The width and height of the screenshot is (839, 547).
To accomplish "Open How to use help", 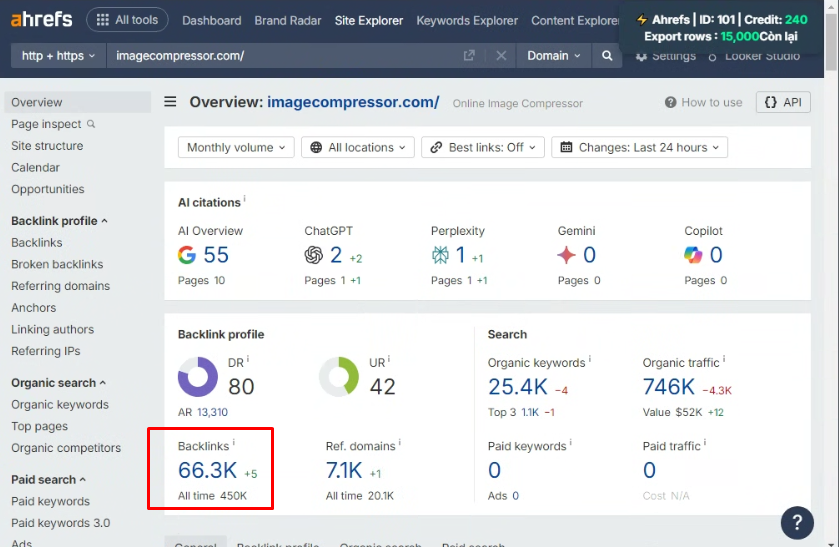I will [x=703, y=102].
